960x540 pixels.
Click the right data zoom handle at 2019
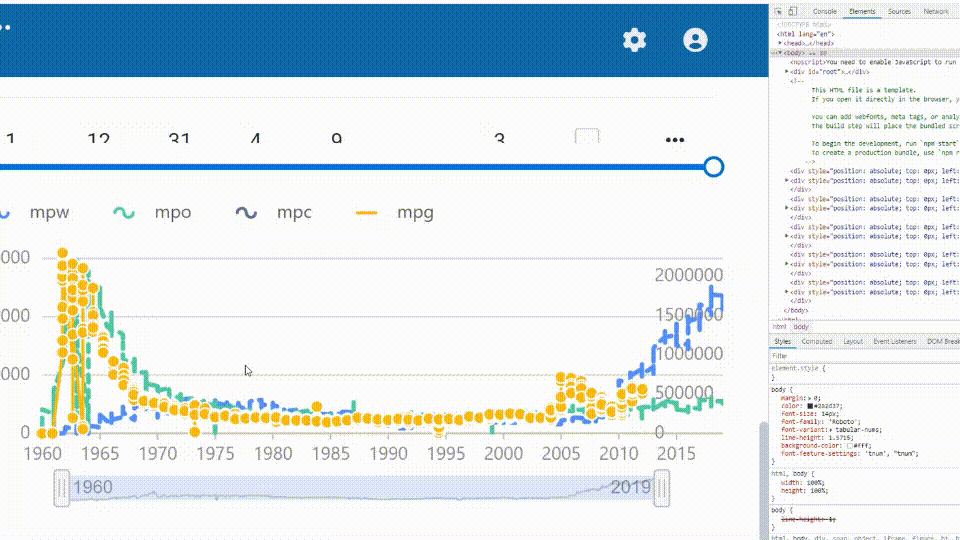click(662, 488)
